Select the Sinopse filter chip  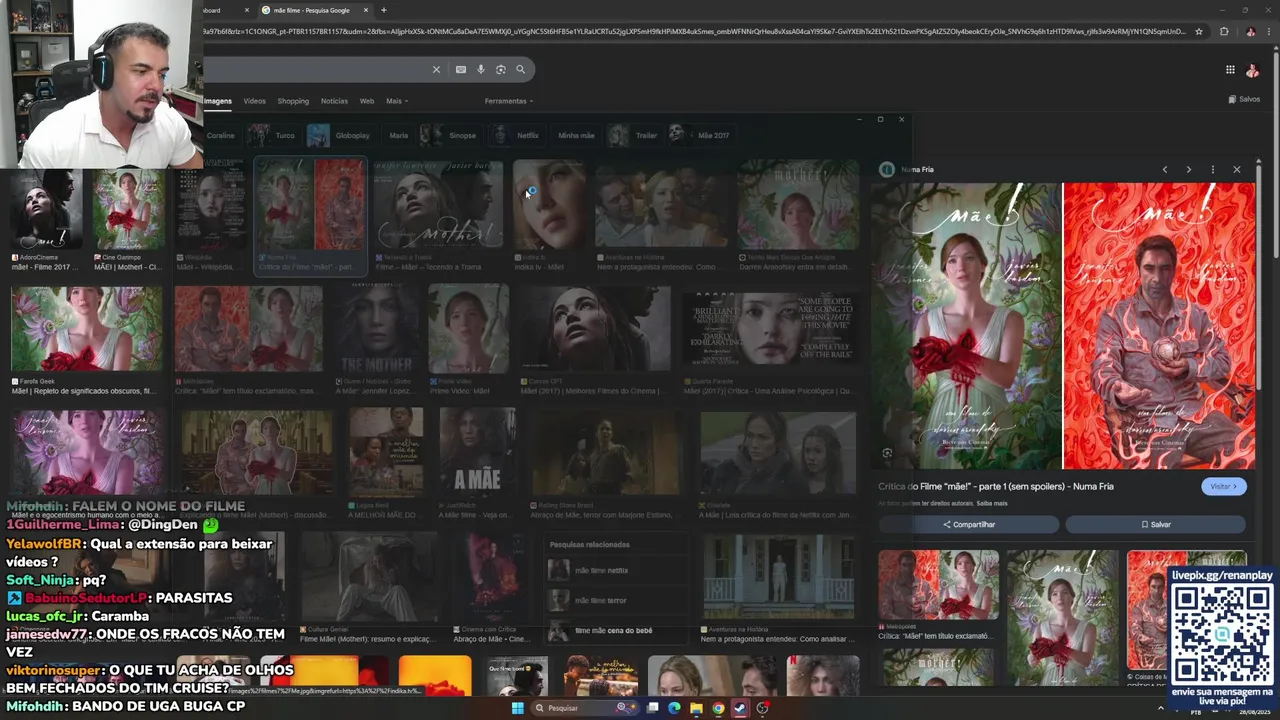[450, 135]
